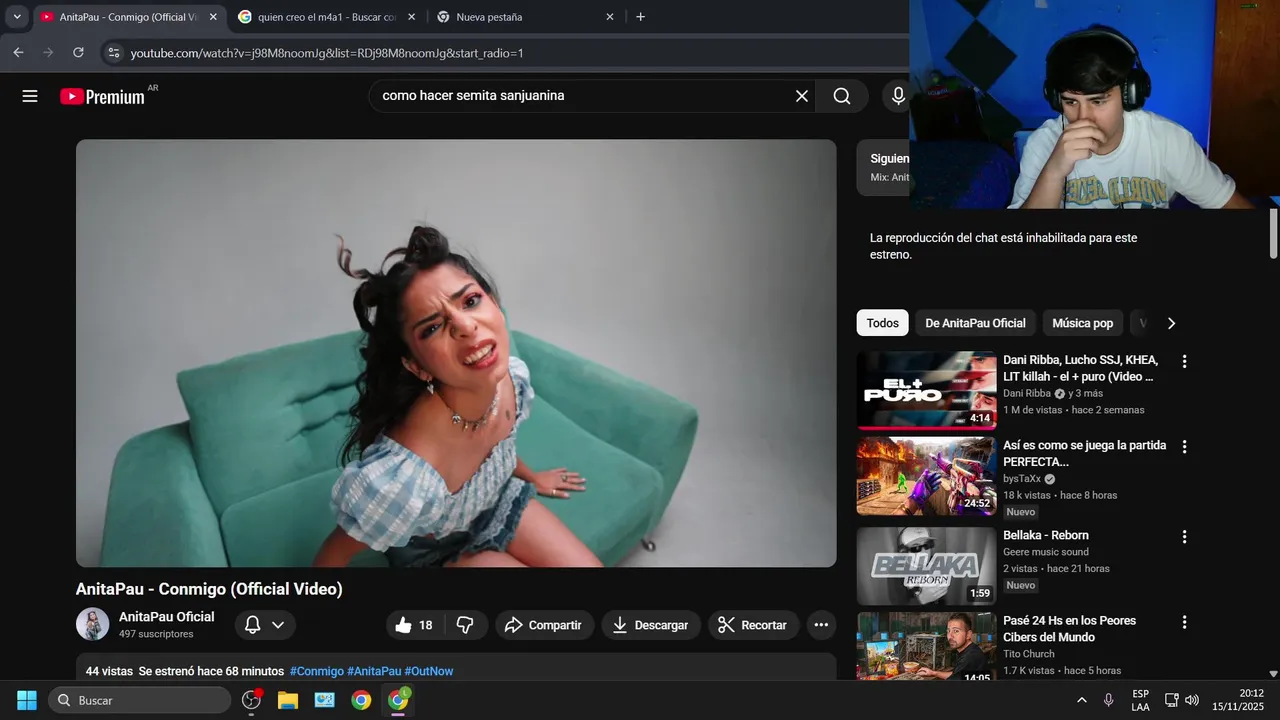Screen dimensions: 1280x720
Task: Open #Conmigo hashtag link
Action: point(316,671)
